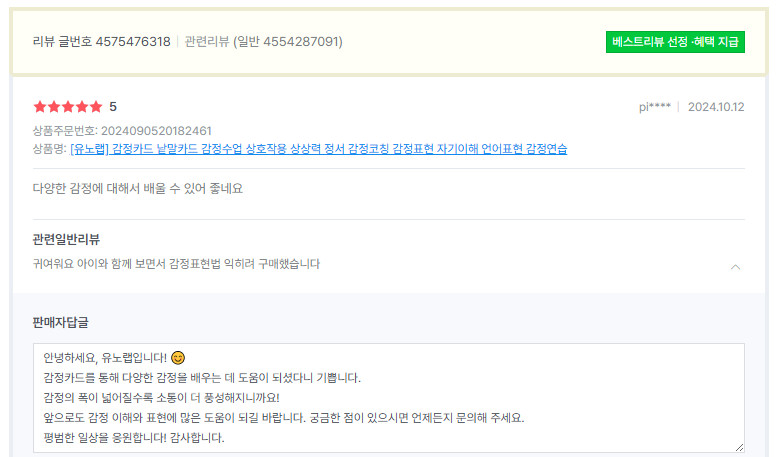Click the smiley emoji in the seller reply

(178, 357)
